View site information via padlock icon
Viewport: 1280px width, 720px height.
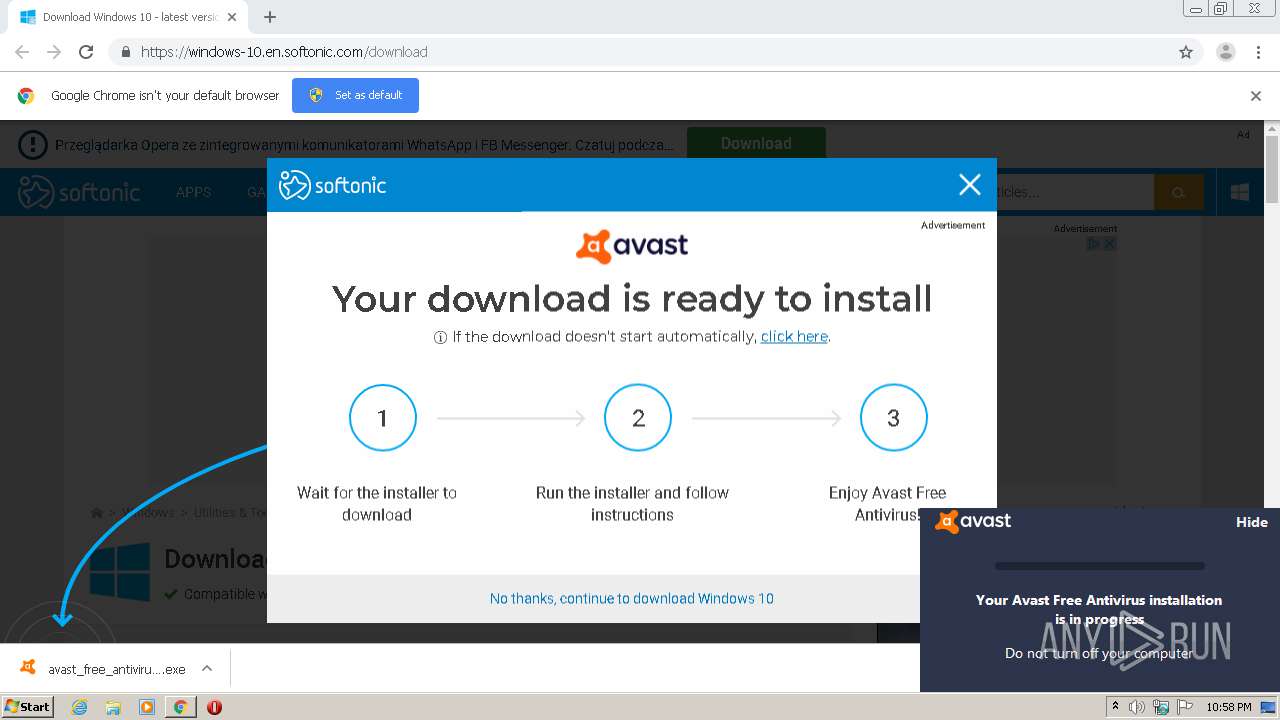click(x=125, y=52)
